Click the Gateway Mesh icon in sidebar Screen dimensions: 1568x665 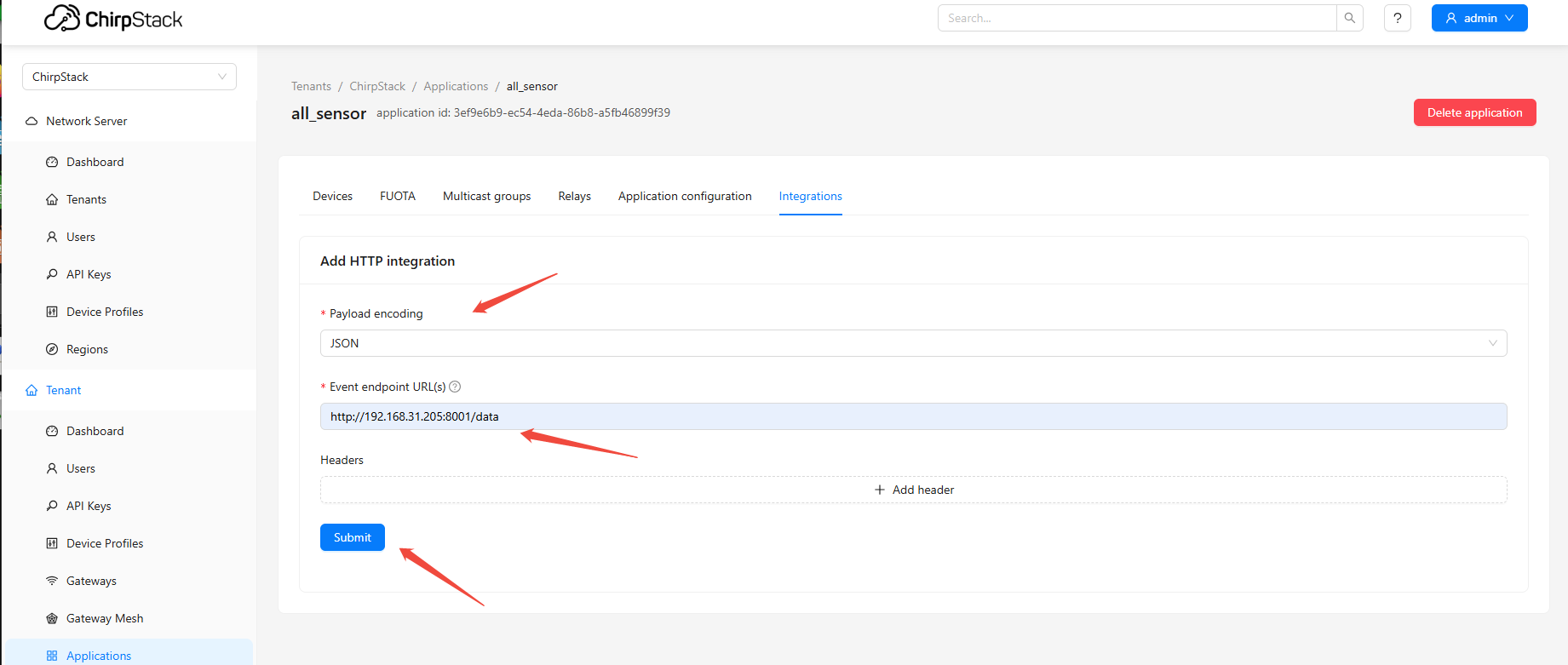[x=52, y=618]
